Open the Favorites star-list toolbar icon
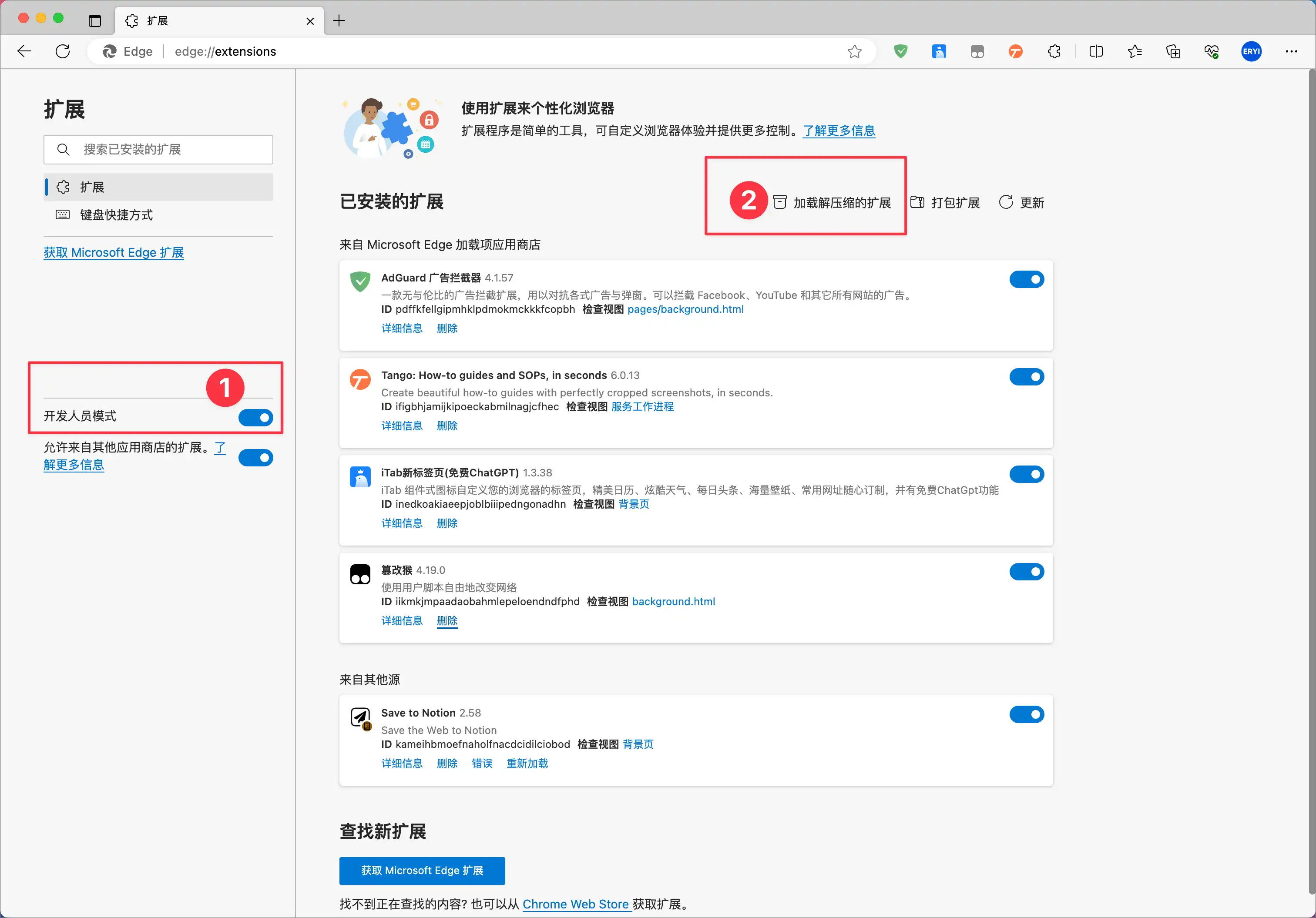Image resolution: width=1316 pixels, height=918 pixels. [1134, 52]
